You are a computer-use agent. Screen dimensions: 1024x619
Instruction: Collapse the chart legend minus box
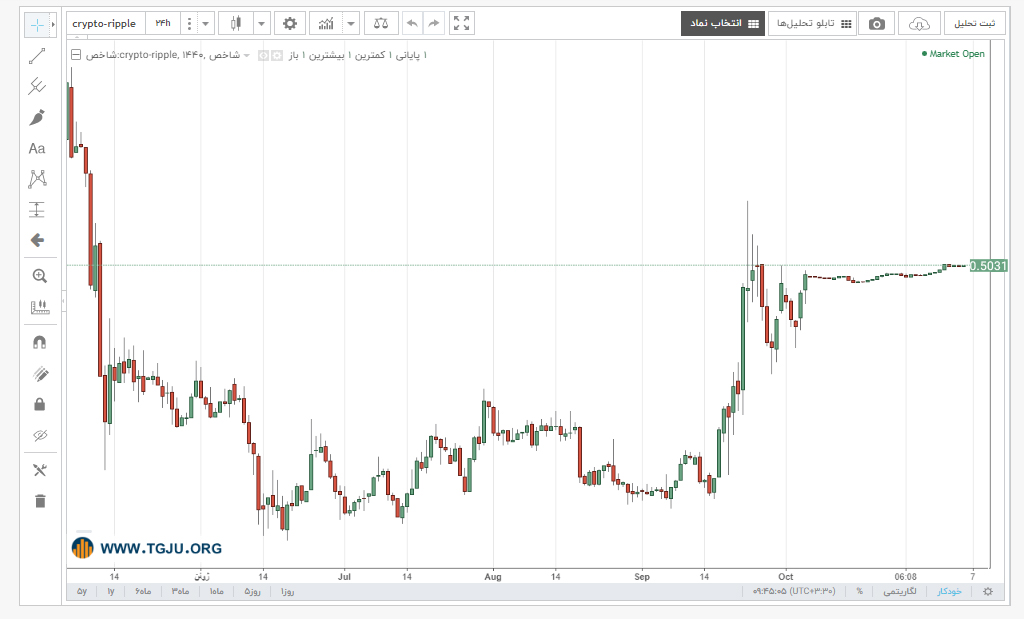[76, 55]
